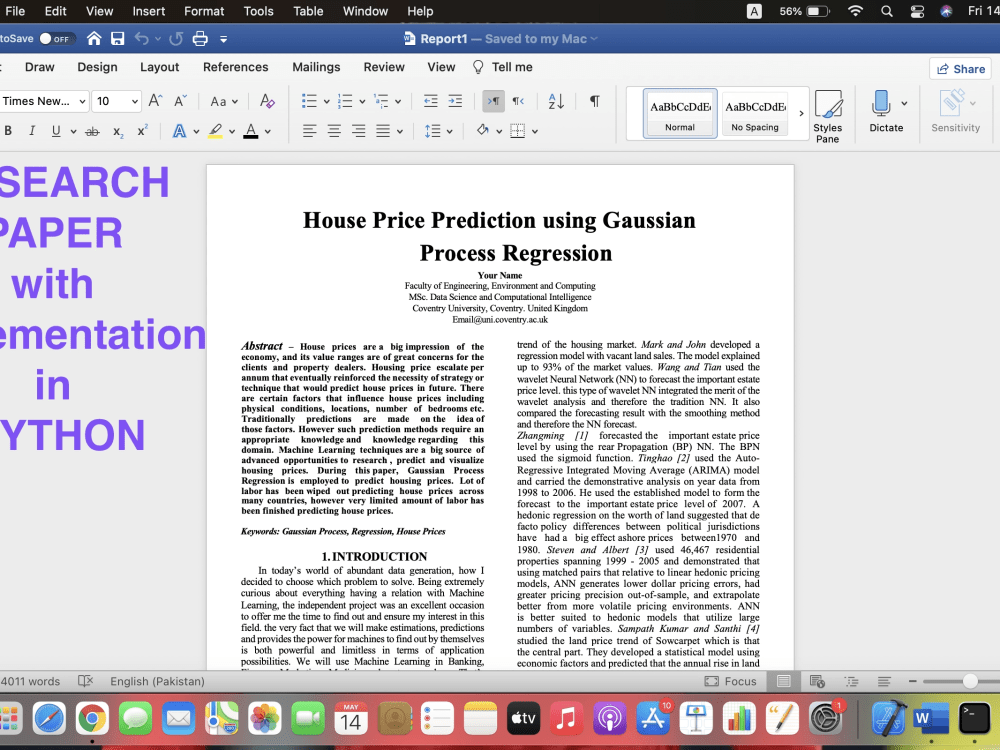1000x750 pixels.
Task: Align text right
Action: coord(359,131)
